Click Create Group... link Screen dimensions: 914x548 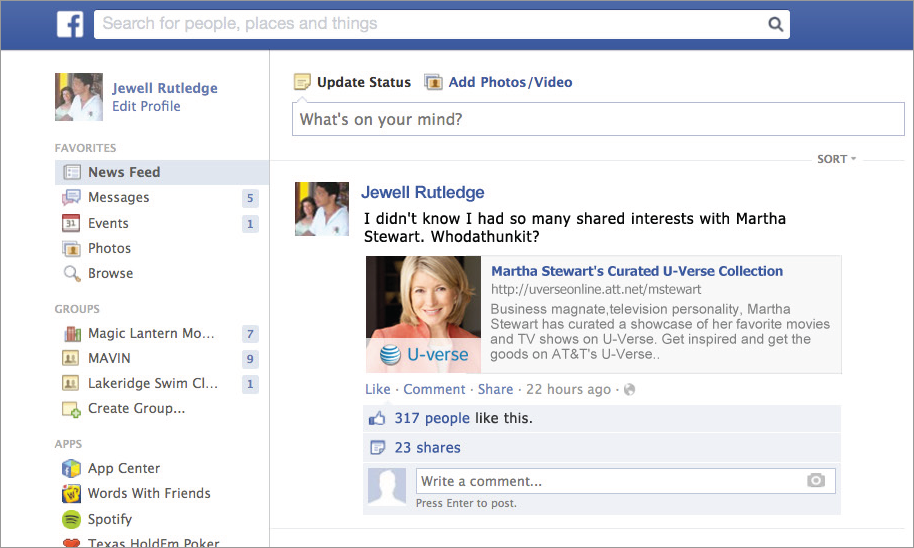136,409
